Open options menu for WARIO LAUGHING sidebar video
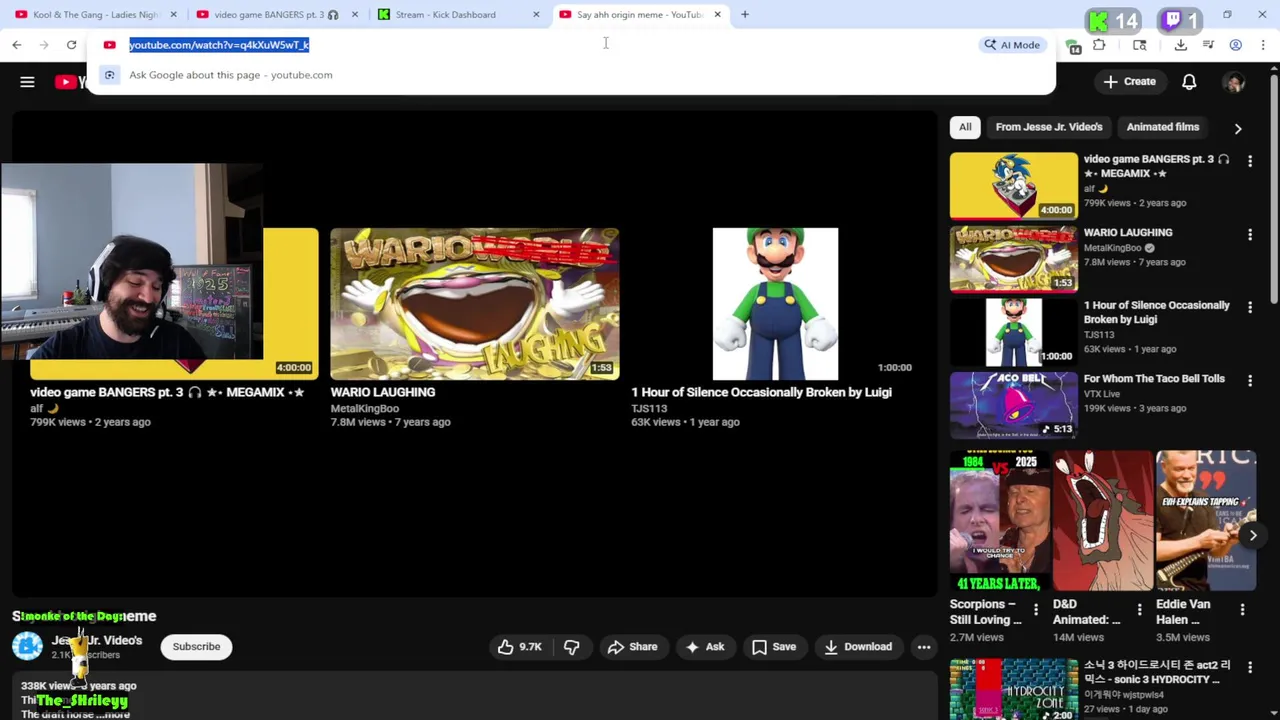The width and height of the screenshot is (1280, 720). 1249,234
